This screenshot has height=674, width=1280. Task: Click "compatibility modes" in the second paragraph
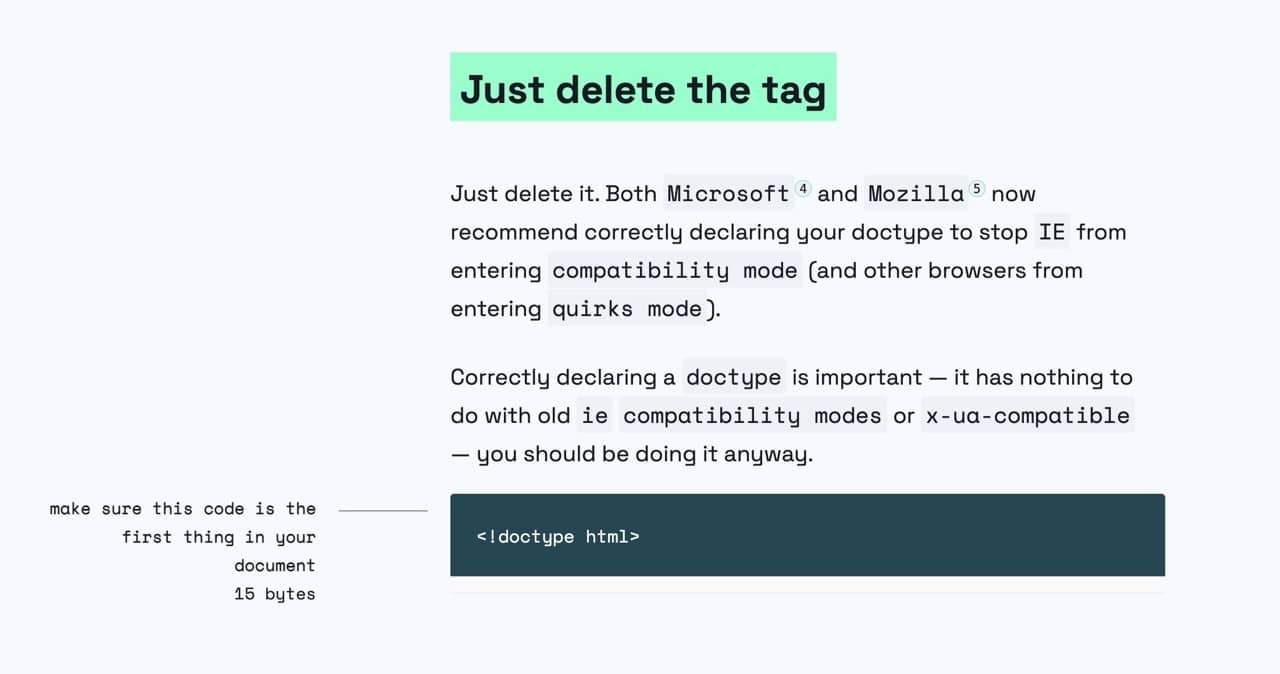752,416
